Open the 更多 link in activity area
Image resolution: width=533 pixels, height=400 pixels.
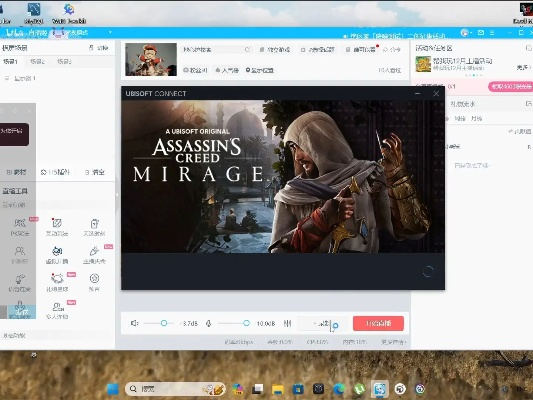523,68
